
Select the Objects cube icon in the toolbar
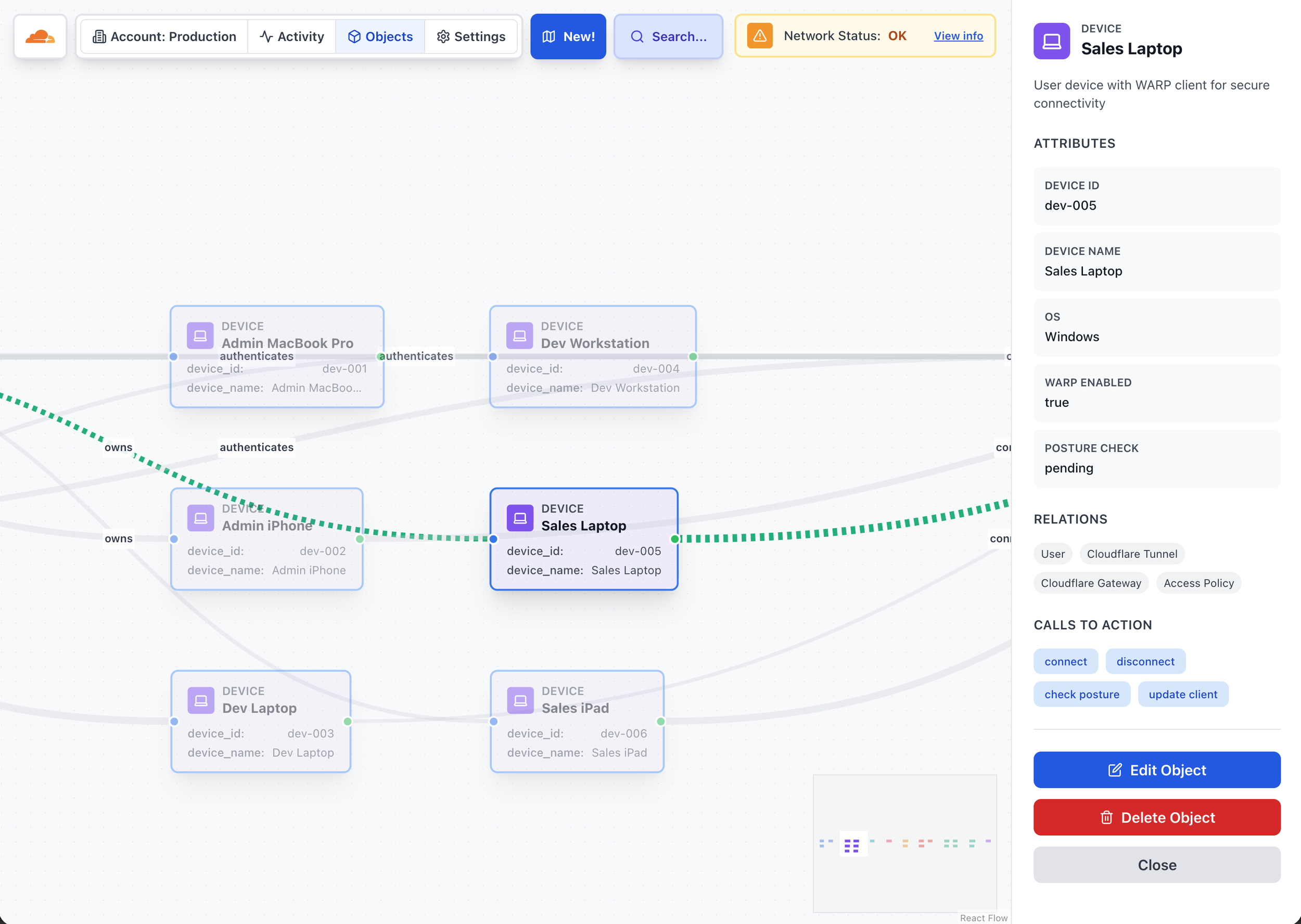[x=354, y=36]
